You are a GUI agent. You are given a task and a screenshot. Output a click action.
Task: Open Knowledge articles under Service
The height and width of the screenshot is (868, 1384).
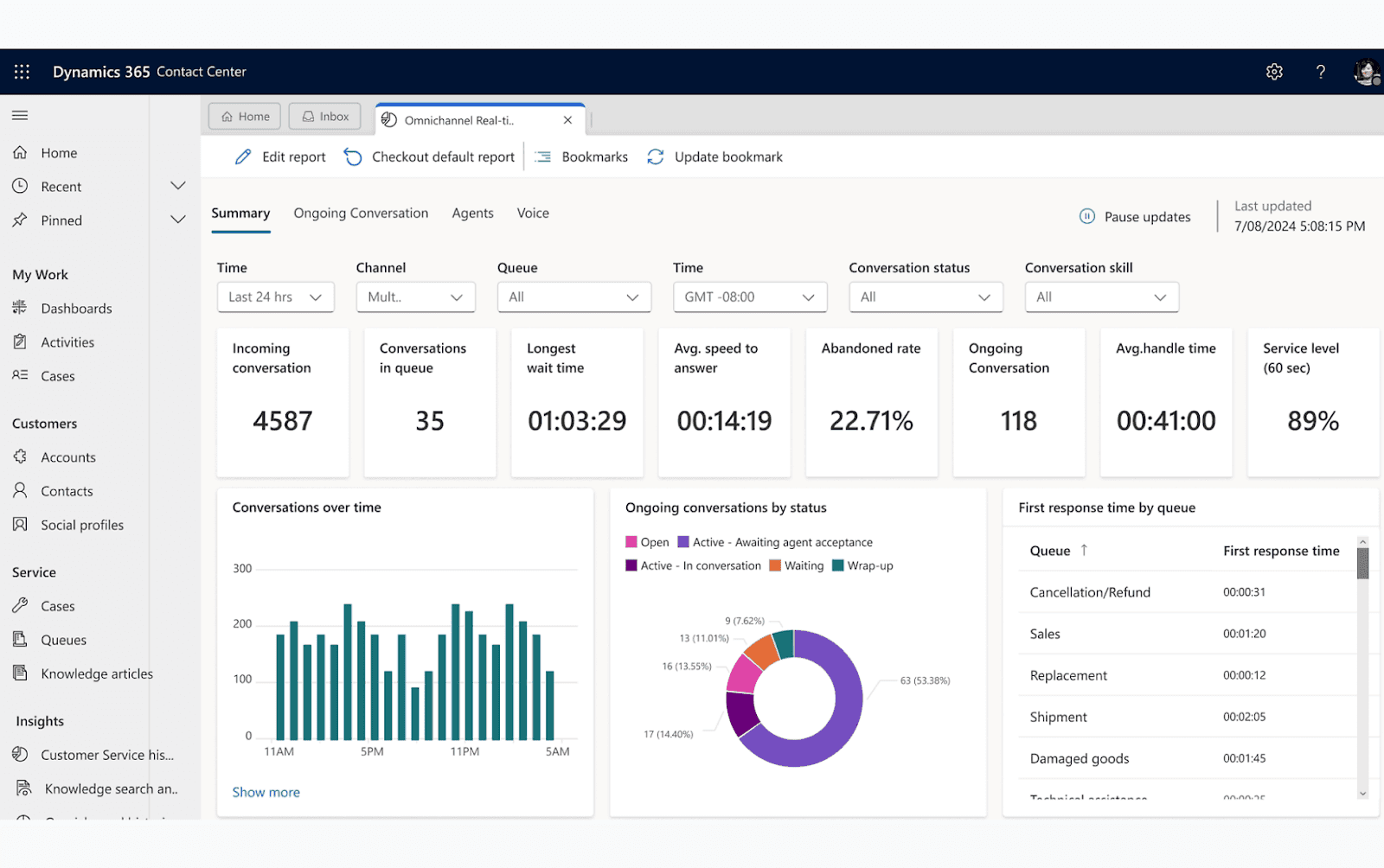coord(98,673)
